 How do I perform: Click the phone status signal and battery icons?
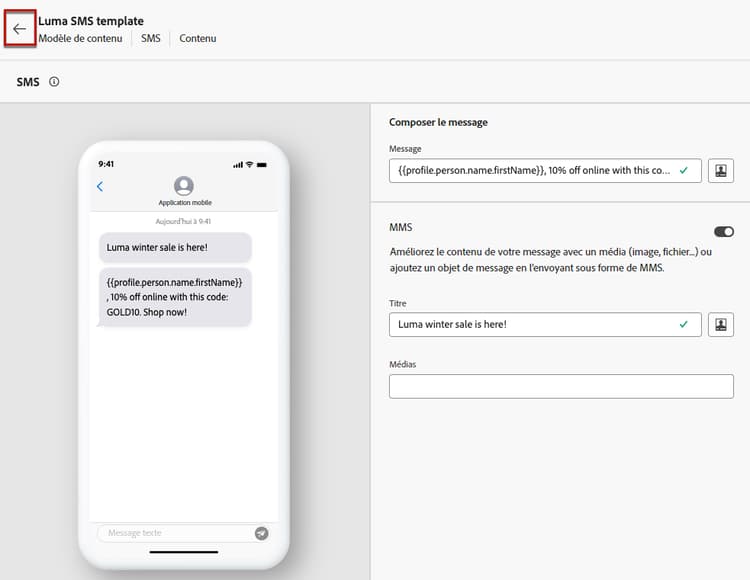(250, 164)
